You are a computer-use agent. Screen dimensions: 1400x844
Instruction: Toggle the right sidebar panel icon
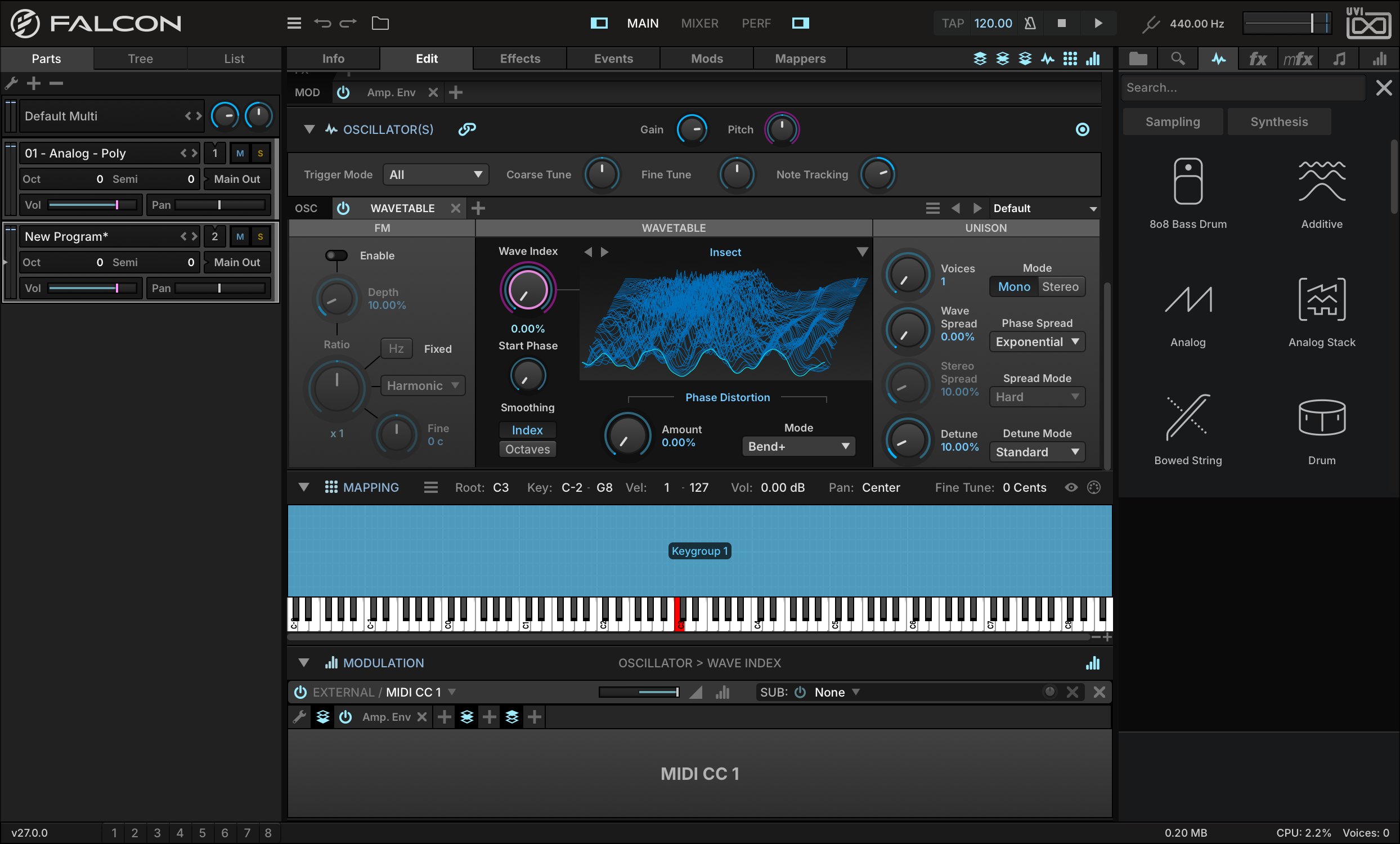click(800, 23)
